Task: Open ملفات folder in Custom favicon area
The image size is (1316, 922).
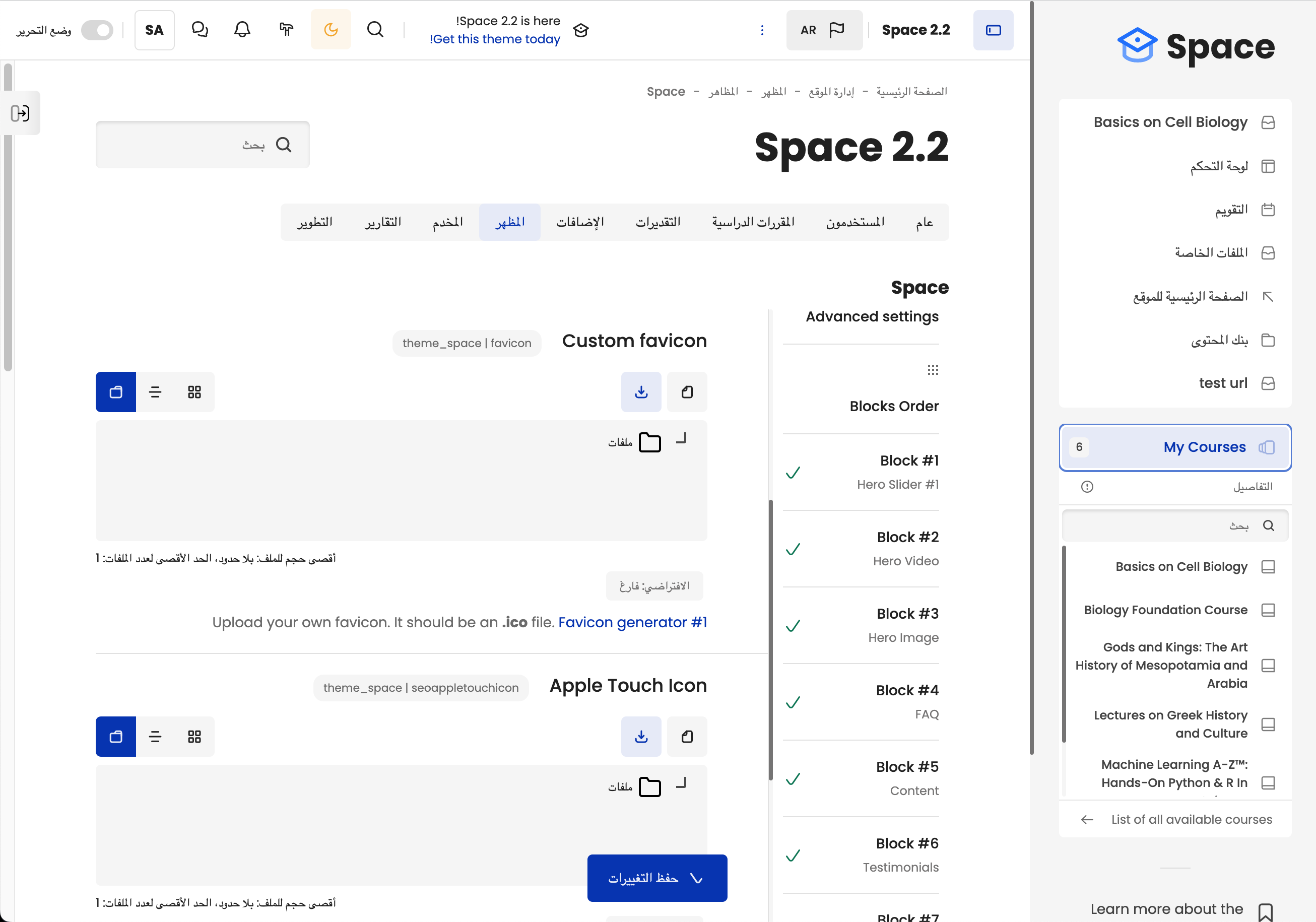Action: pyautogui.click(x=635, y=442)
